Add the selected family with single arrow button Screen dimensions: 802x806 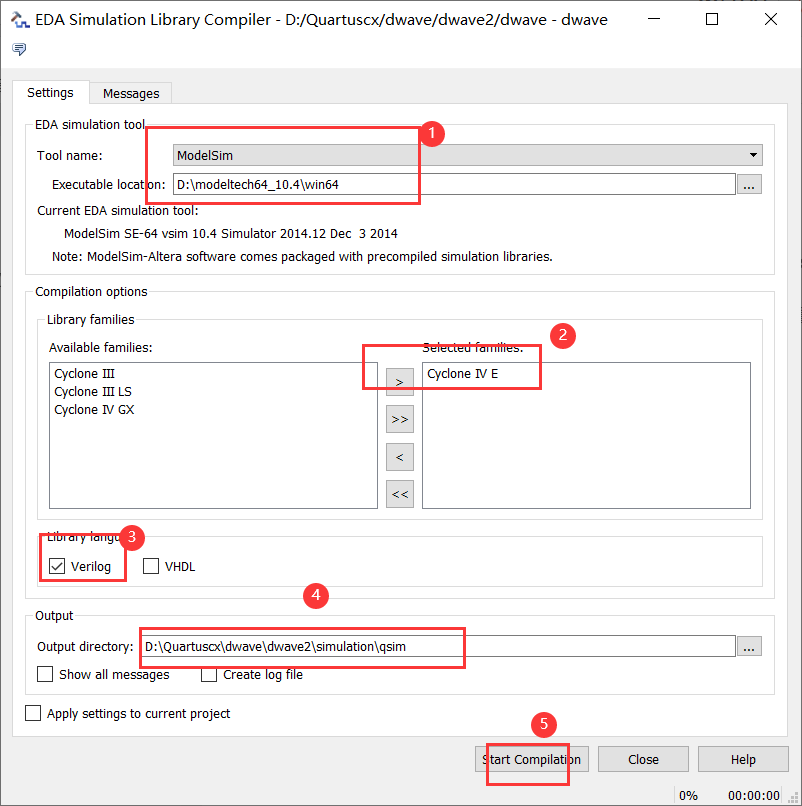coord(400,382)
